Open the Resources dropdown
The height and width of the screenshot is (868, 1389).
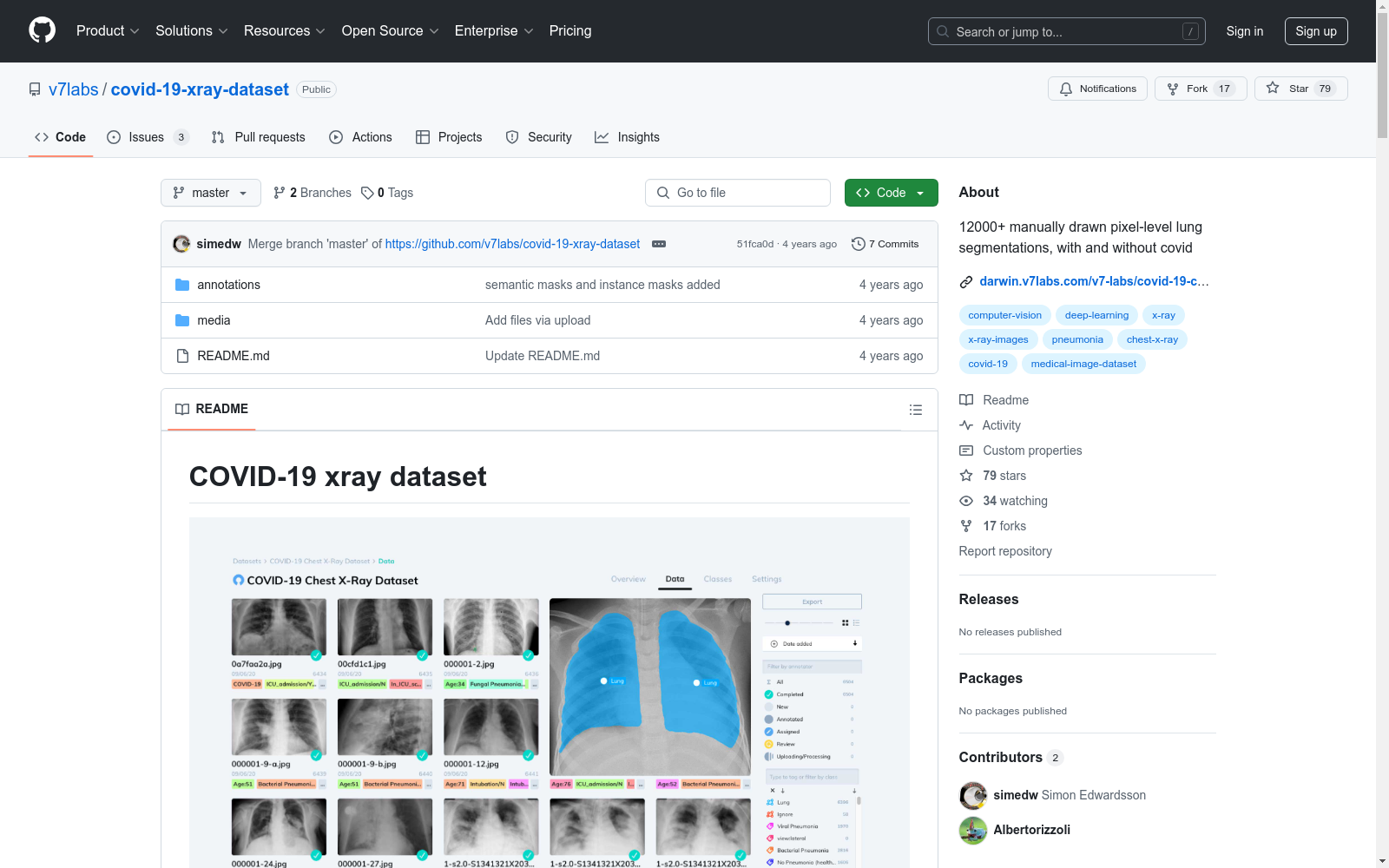(x=284, y=30)
